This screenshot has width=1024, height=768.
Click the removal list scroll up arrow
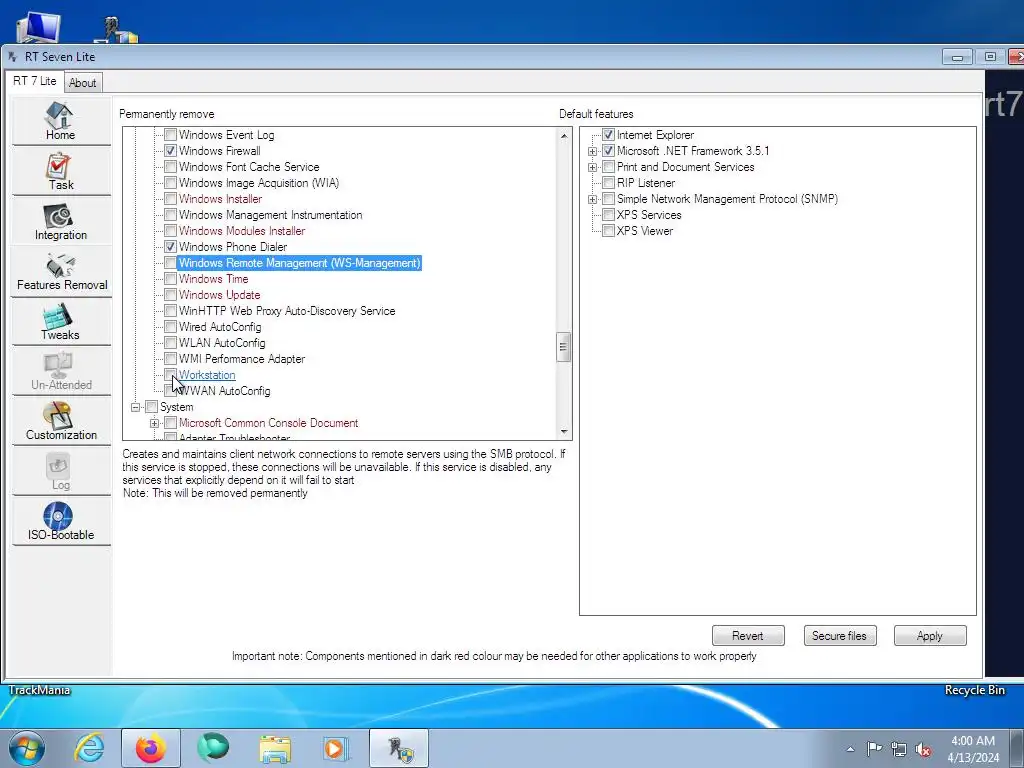tap(564, 136)
